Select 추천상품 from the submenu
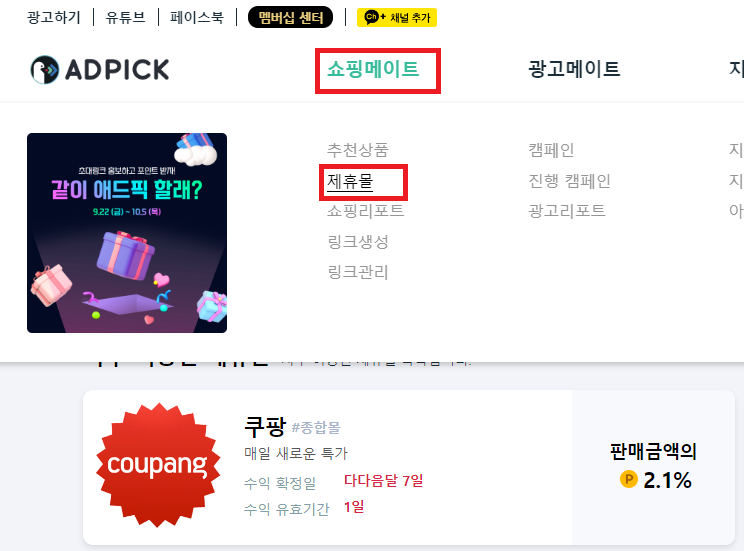Screen dimensions: 744x551 (x=358, y=150)
